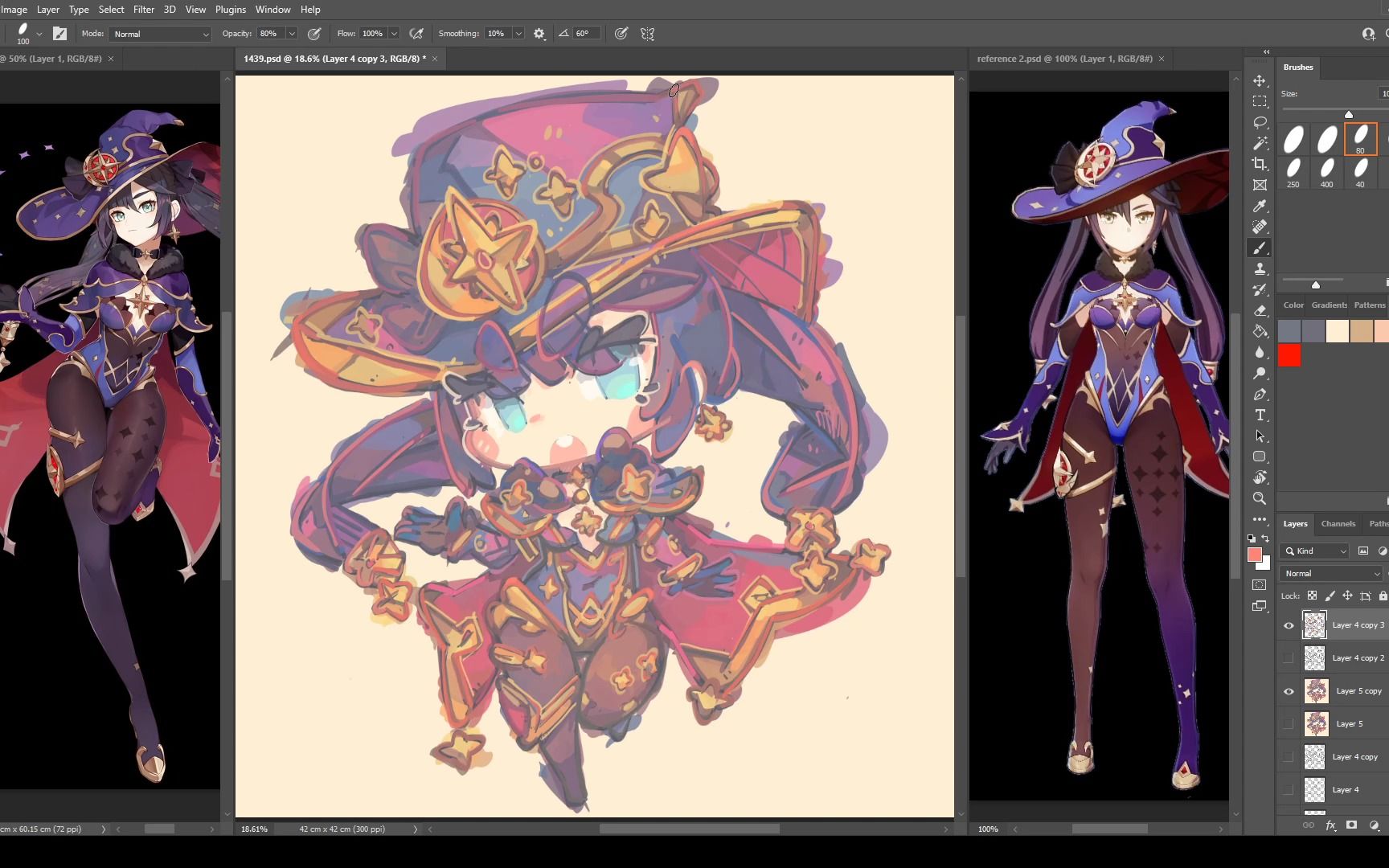This screenshot has height=868, width=1389.
Task: Select the Eraser tool
Action: [x=1260, y=310]
